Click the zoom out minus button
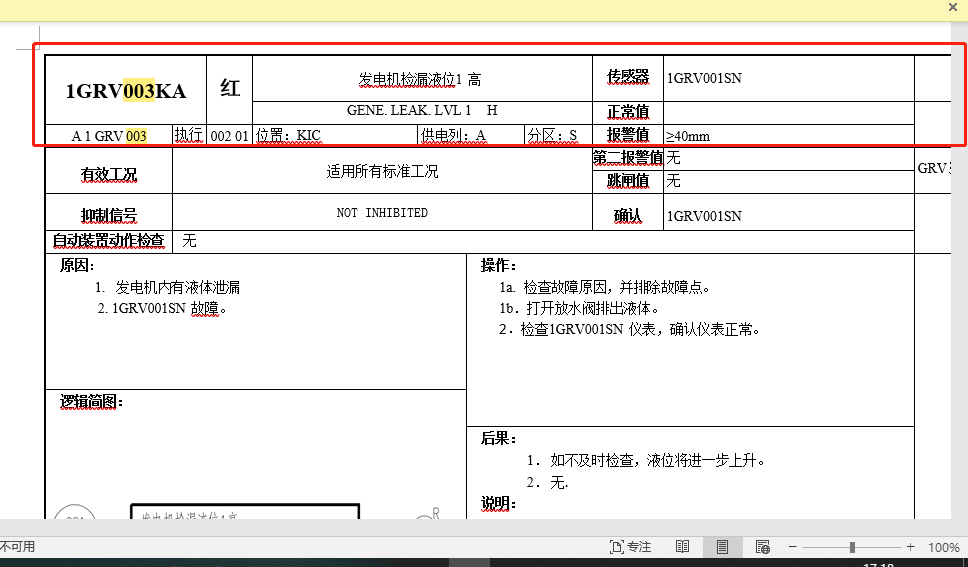The image size is (968, 567). pos(793,547)
